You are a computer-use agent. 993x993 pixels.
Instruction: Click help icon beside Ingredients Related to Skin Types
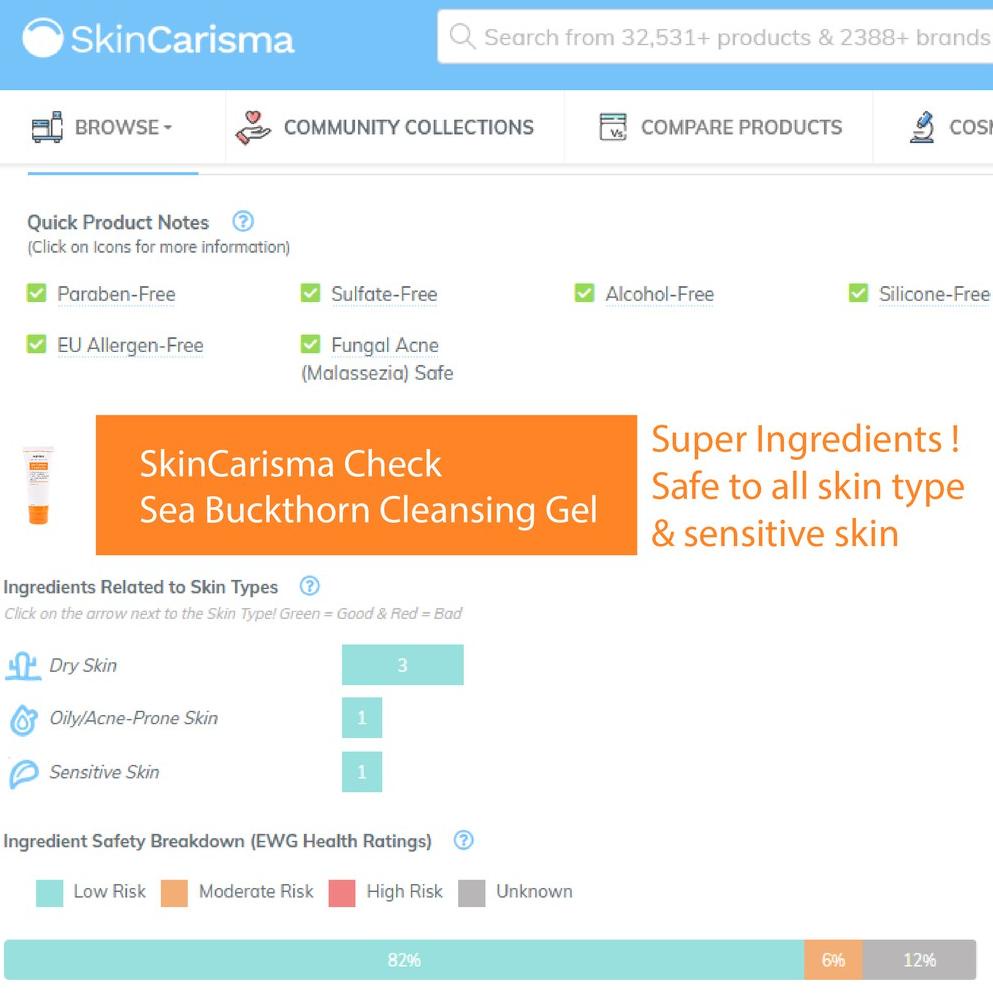(x=310, y=586)
